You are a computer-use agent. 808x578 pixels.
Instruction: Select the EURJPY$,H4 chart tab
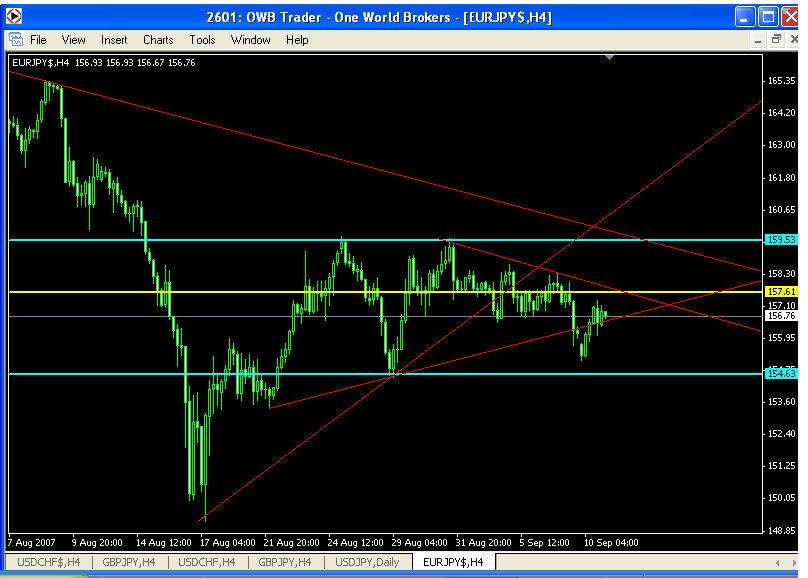pos(453,562)
